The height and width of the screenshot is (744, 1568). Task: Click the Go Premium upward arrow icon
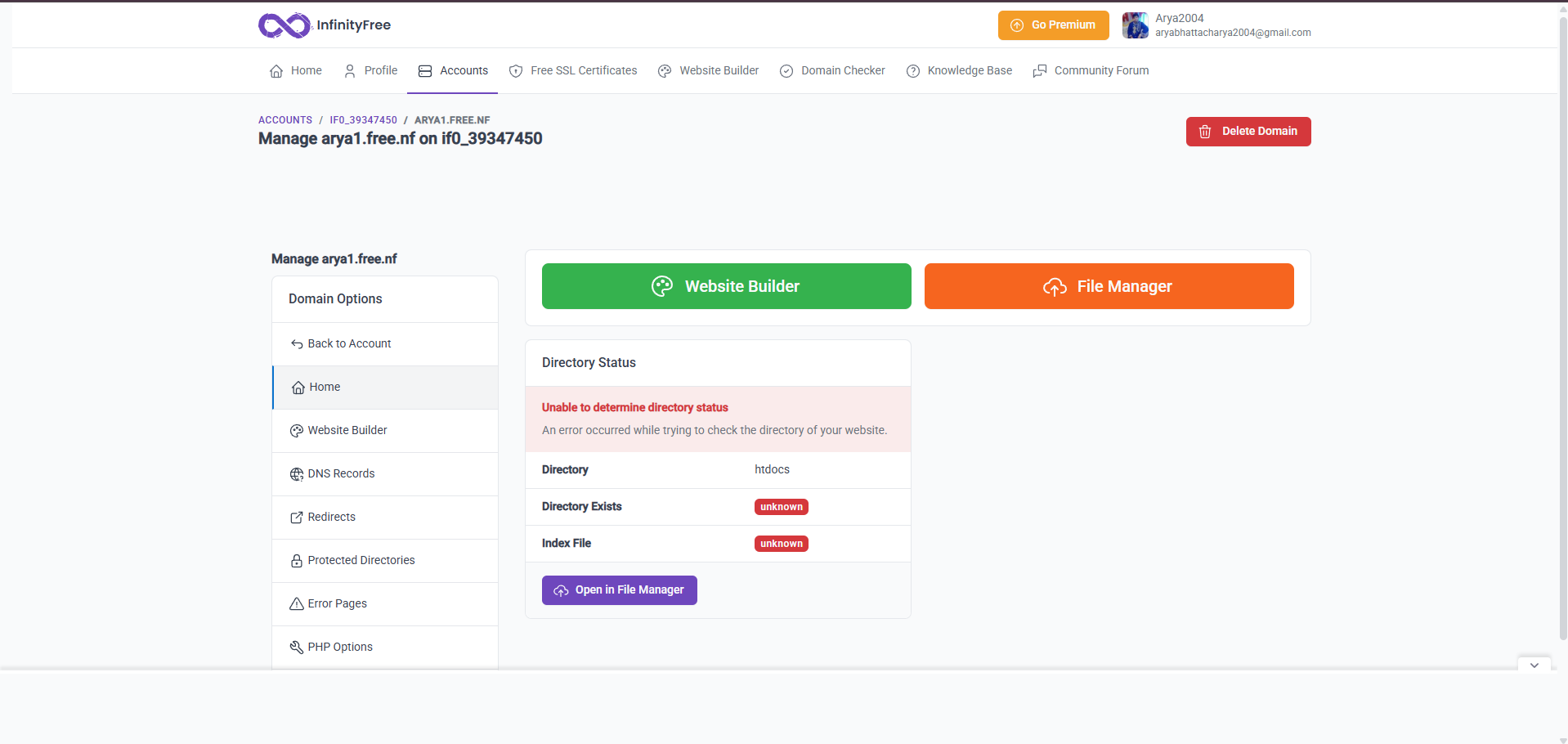coord(1017,25)
